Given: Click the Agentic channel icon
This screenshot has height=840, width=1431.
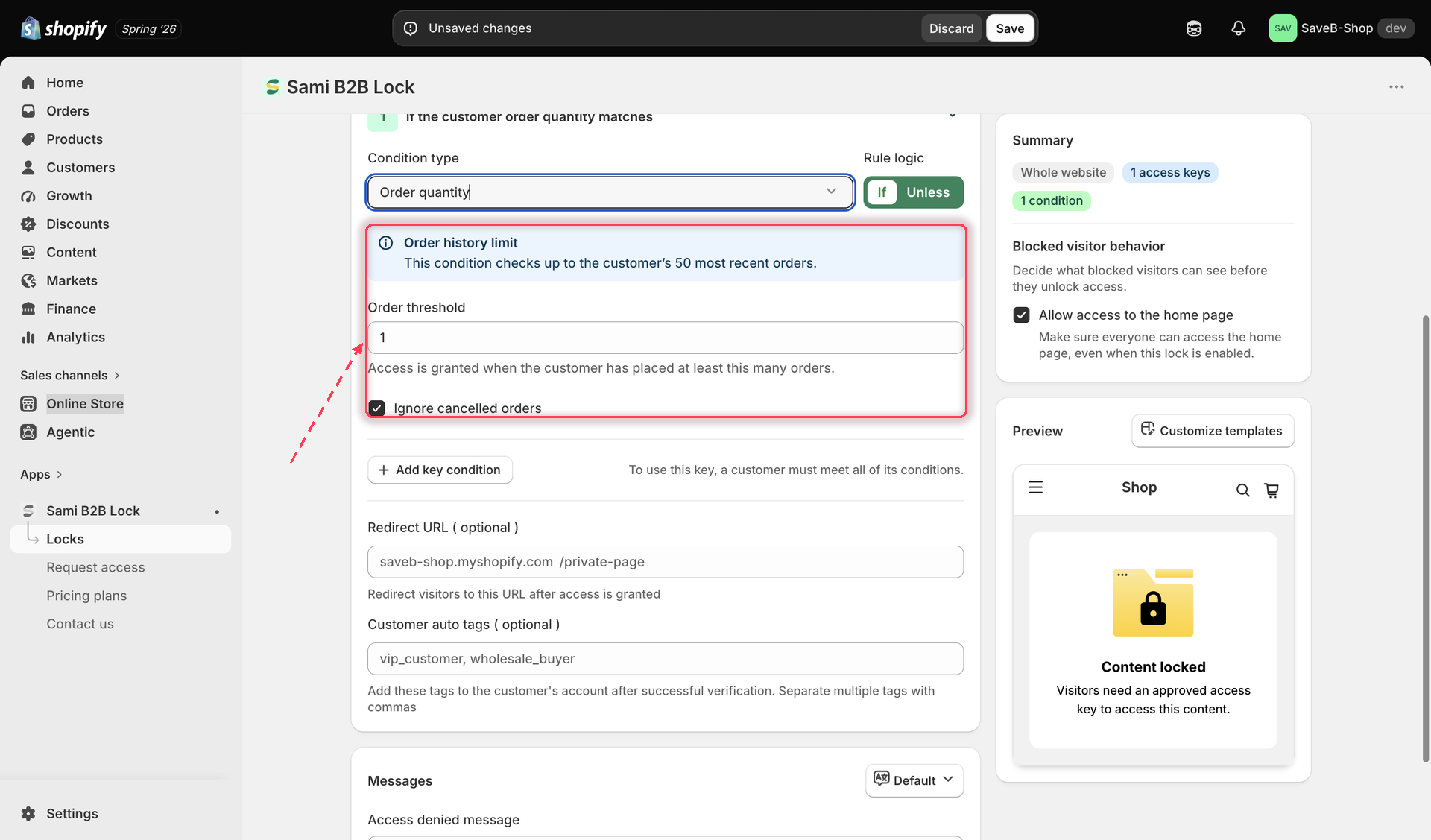Looking at the screenshot, I should tap(28, 432).
